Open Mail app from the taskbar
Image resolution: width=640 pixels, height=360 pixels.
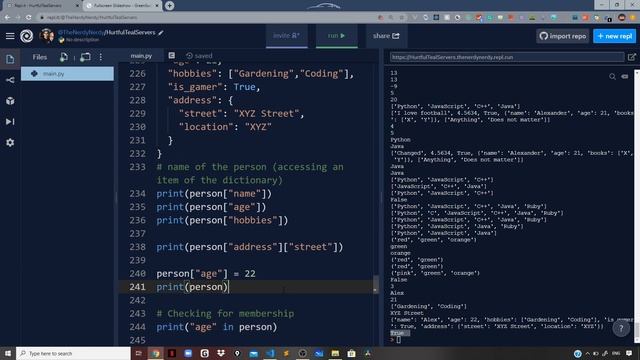(x=253, y=353)
